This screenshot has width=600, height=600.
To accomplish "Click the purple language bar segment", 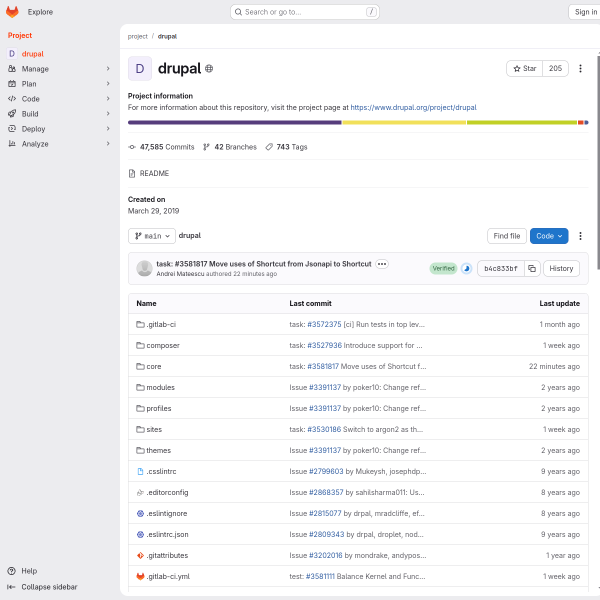I will [235, 122].
